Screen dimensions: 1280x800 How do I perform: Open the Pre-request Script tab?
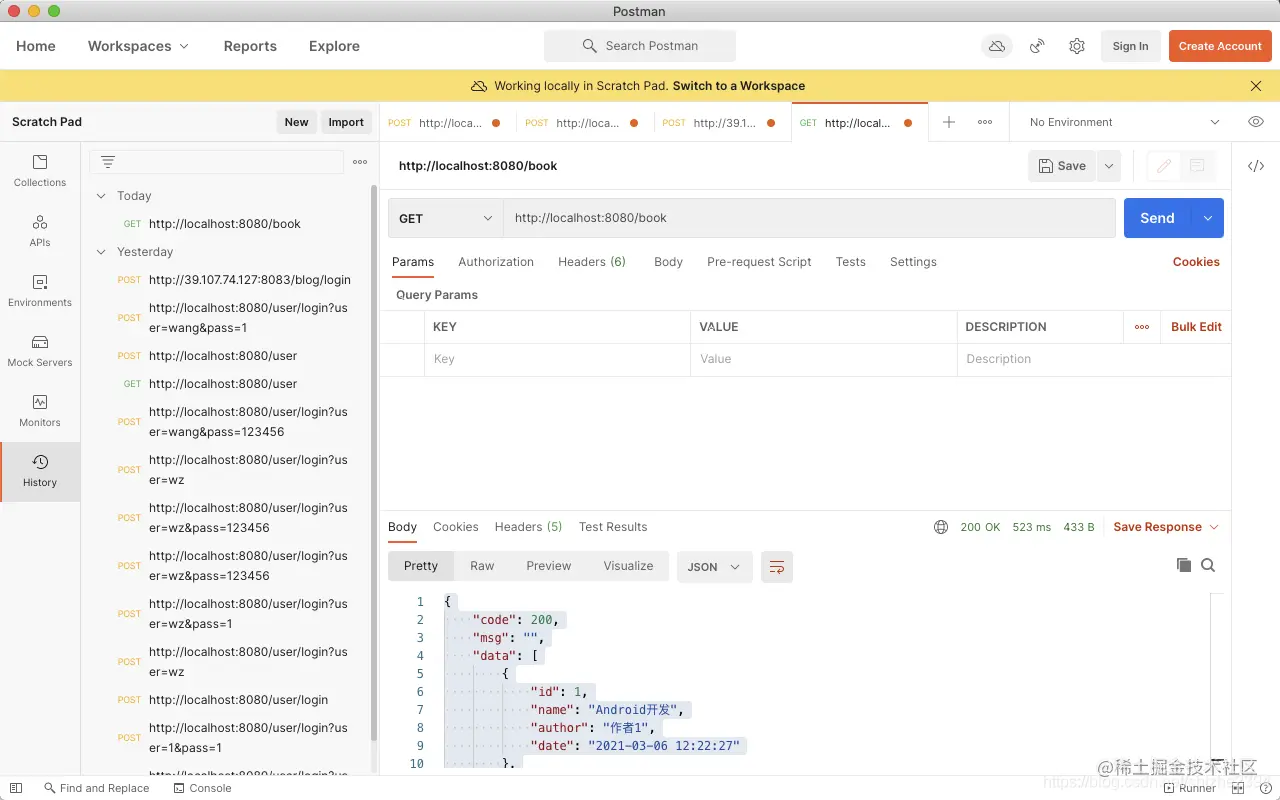[759, 262]
